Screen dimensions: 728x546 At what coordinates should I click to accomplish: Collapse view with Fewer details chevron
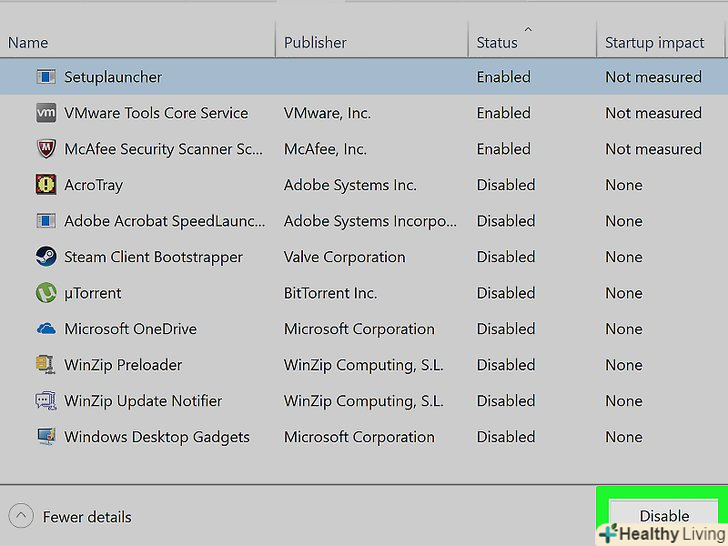pos(21,517)
